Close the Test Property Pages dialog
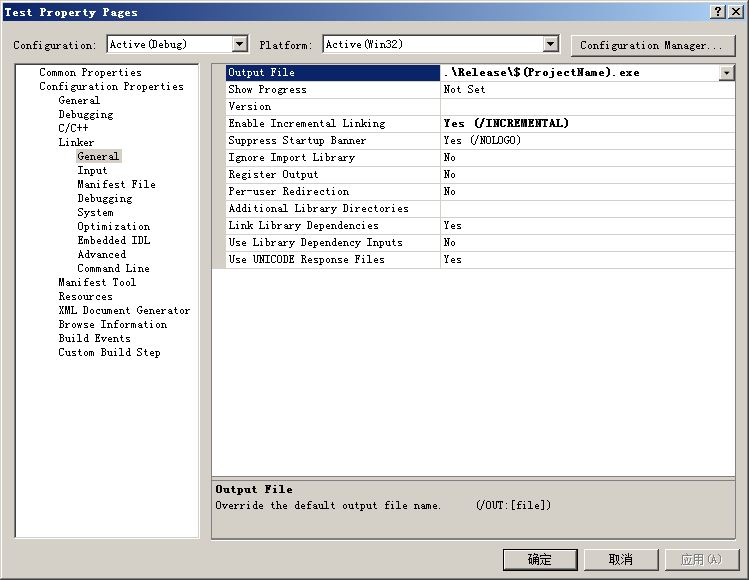Image resolution: width=749 pixels, height=580 pixels. 735,12
